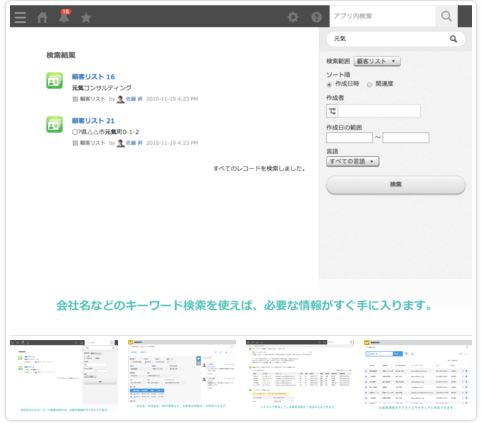This screenshot has height=423, width=481.
Task: Select the second screenshot thumbnail
Action: click(182, 374)
